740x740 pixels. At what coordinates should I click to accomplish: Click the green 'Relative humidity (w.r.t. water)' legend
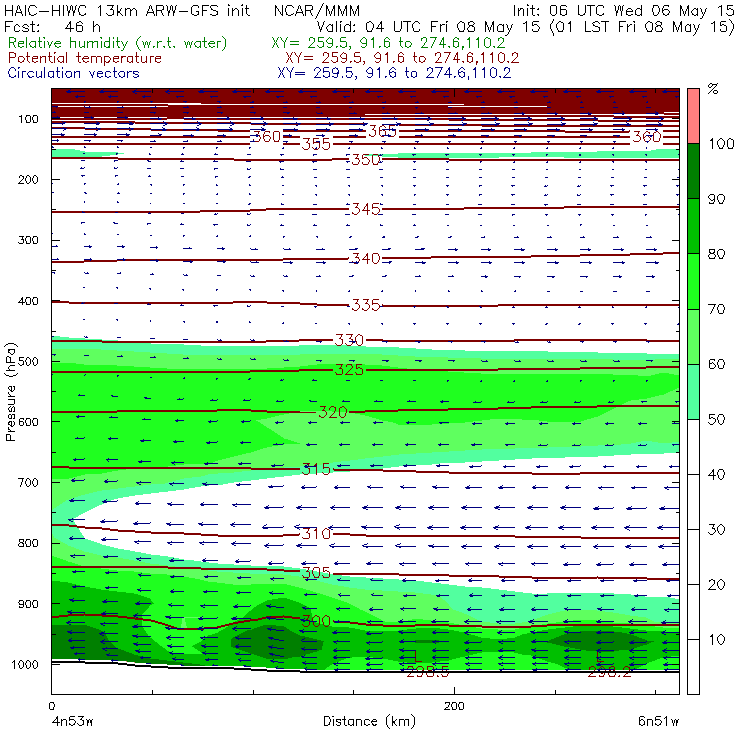(117, 43)
